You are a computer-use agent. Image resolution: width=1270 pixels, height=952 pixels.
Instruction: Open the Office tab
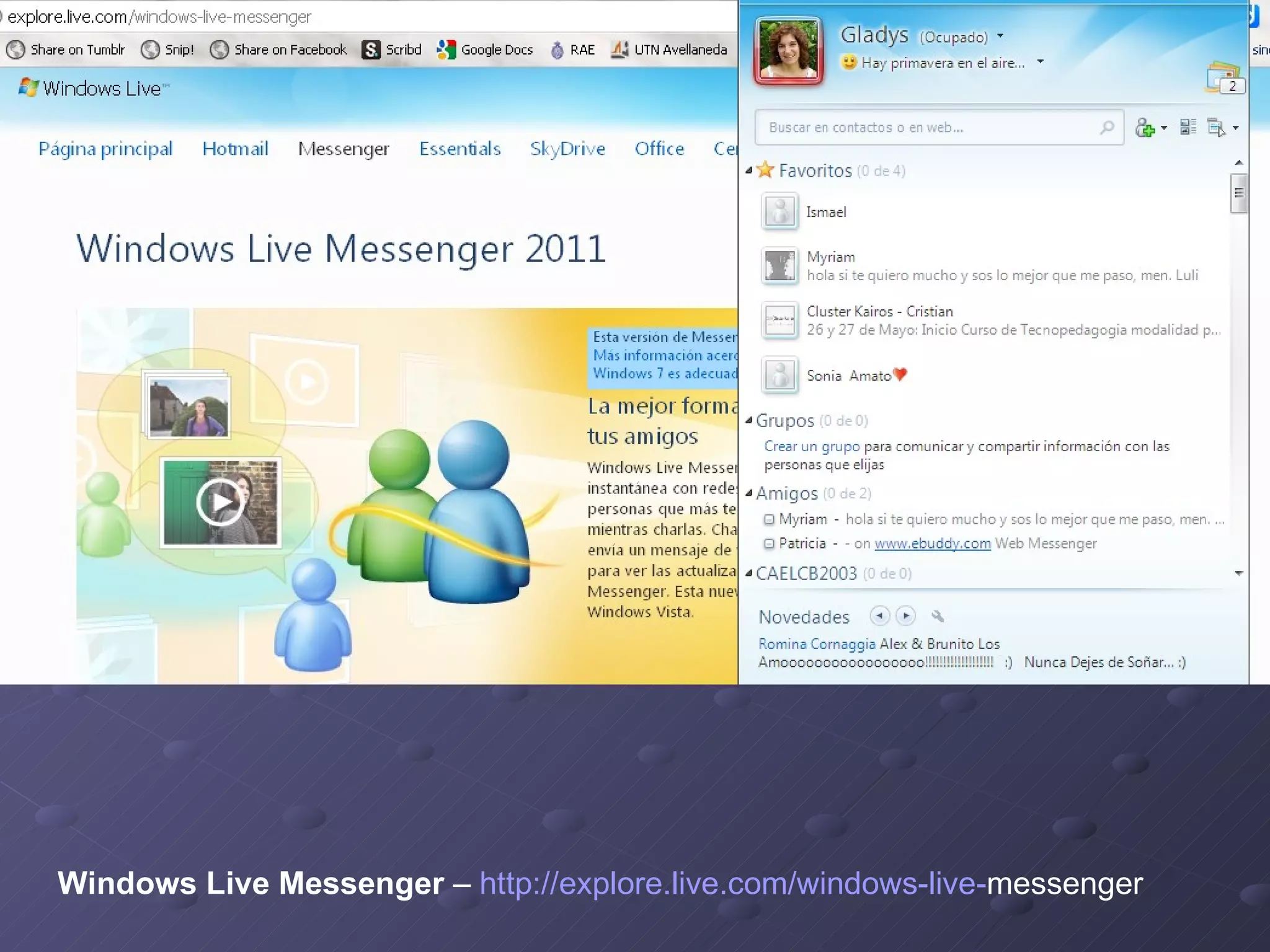pos(659,149)
